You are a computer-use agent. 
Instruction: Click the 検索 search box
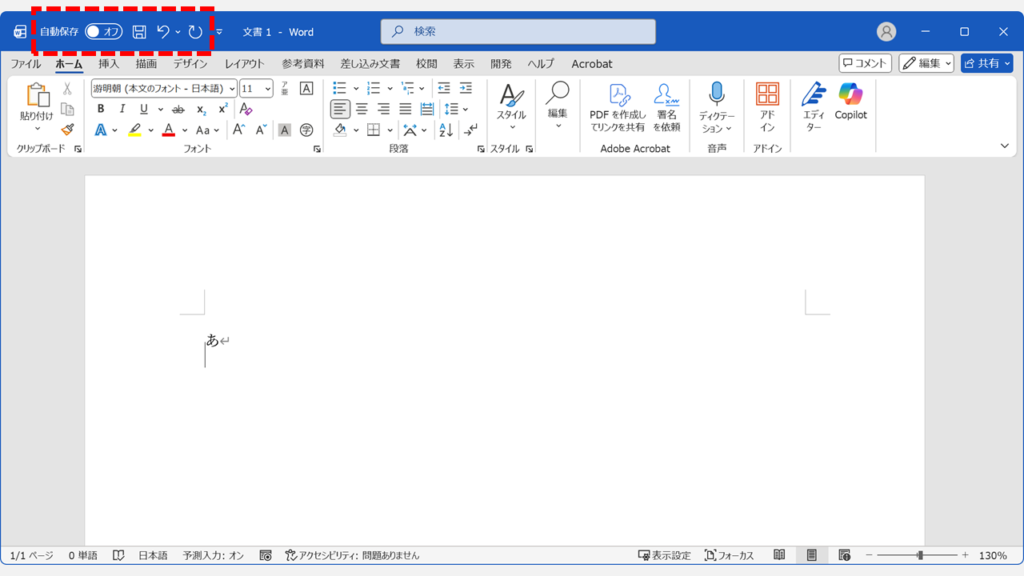518,32
